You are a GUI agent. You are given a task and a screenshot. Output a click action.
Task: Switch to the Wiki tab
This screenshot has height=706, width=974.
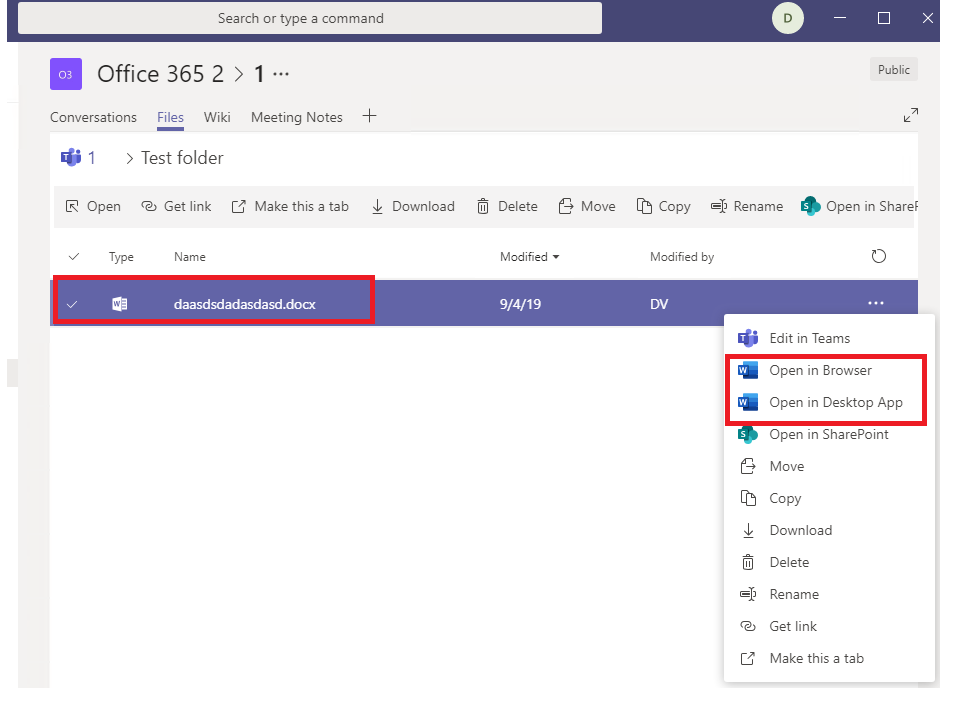pyautogui.click(x=217, y=117)
